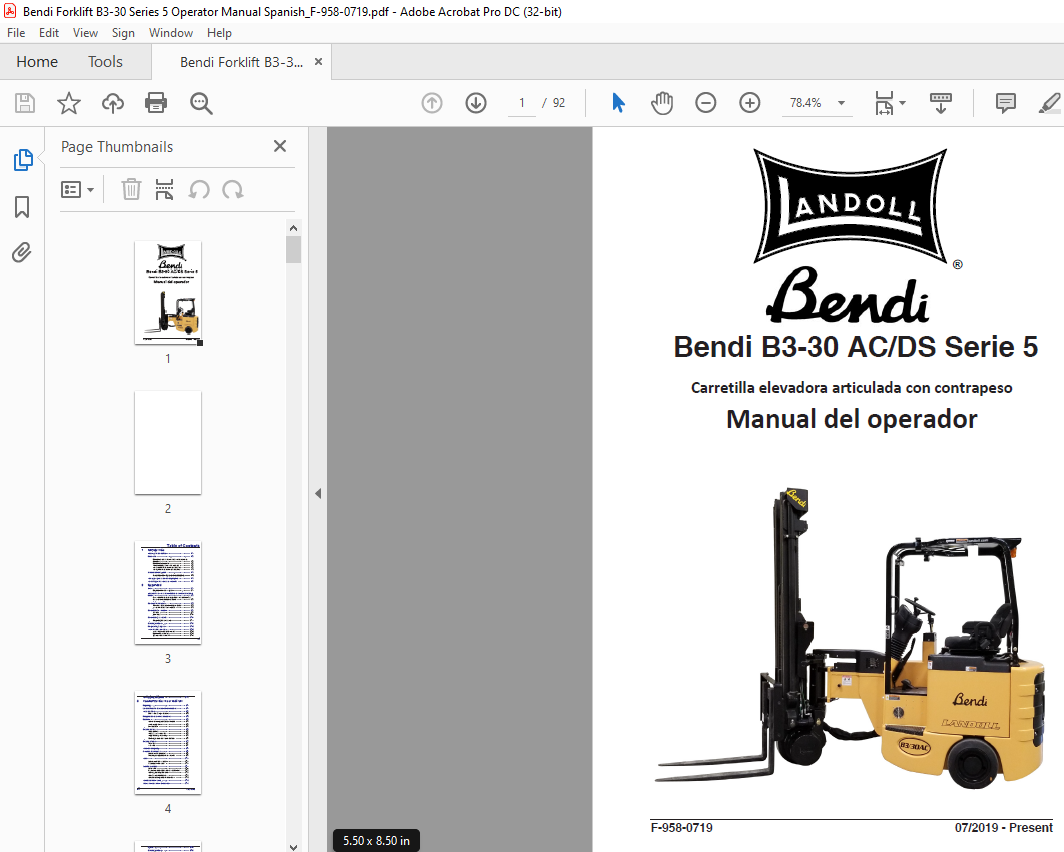
Task: Rotate page counterclockwise
Action: [x=199, y=189]
